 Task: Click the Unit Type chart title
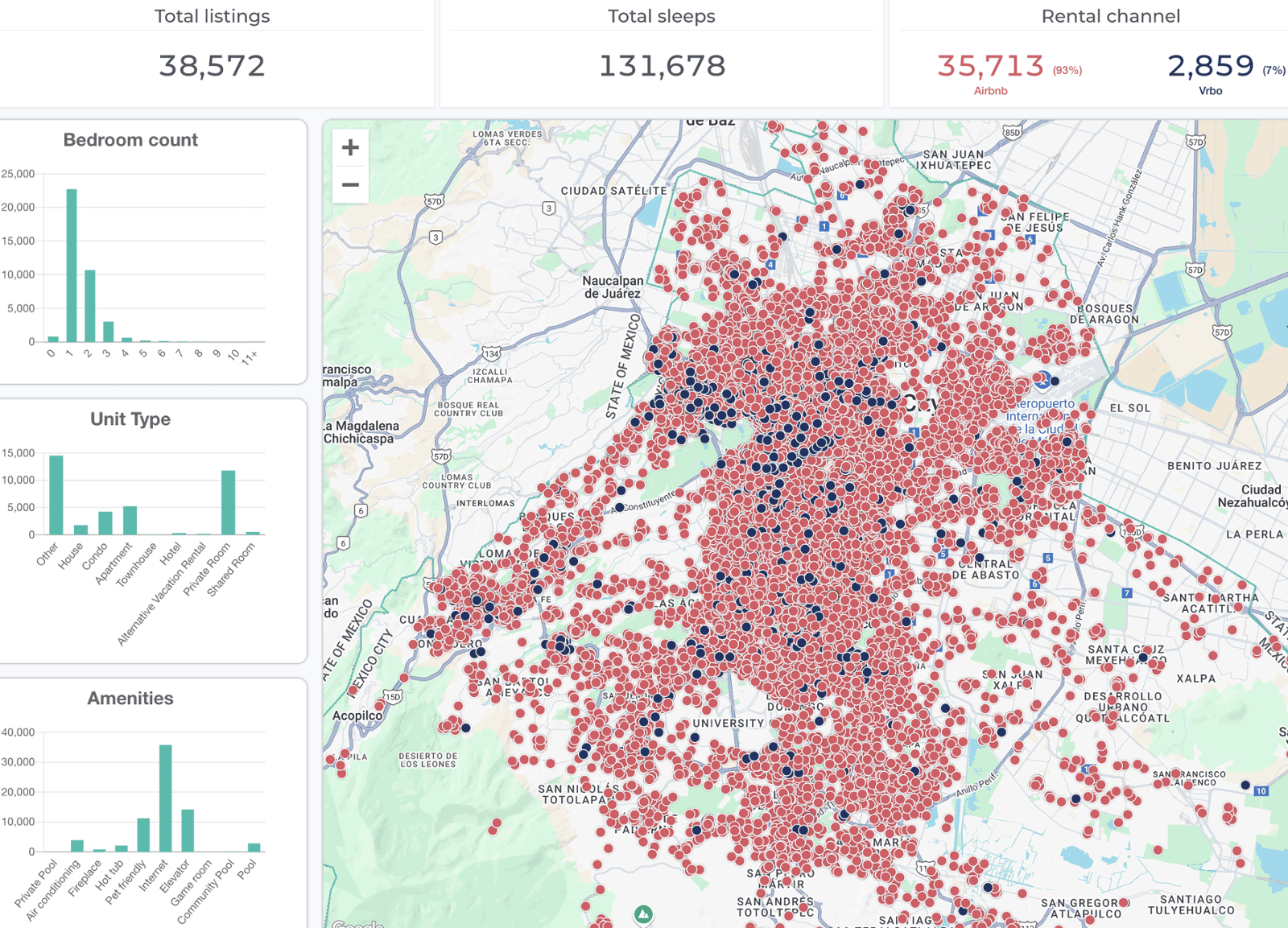pyautogui.click(x=130, y=419)
